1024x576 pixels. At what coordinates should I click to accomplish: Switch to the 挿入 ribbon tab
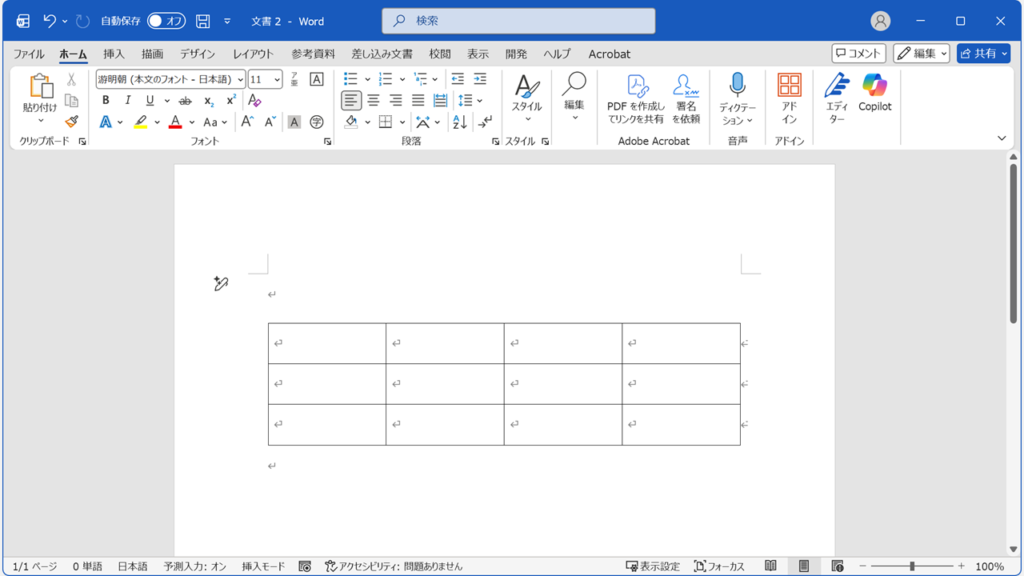pyautogui.click(x=115, y=54)
